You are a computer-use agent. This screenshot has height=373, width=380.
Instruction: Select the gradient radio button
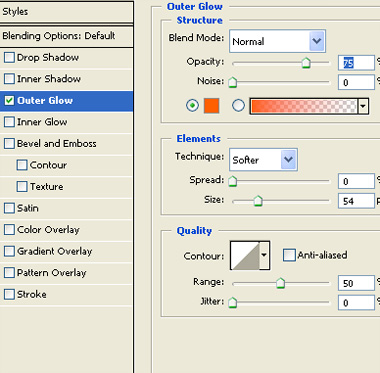(238, 106)
